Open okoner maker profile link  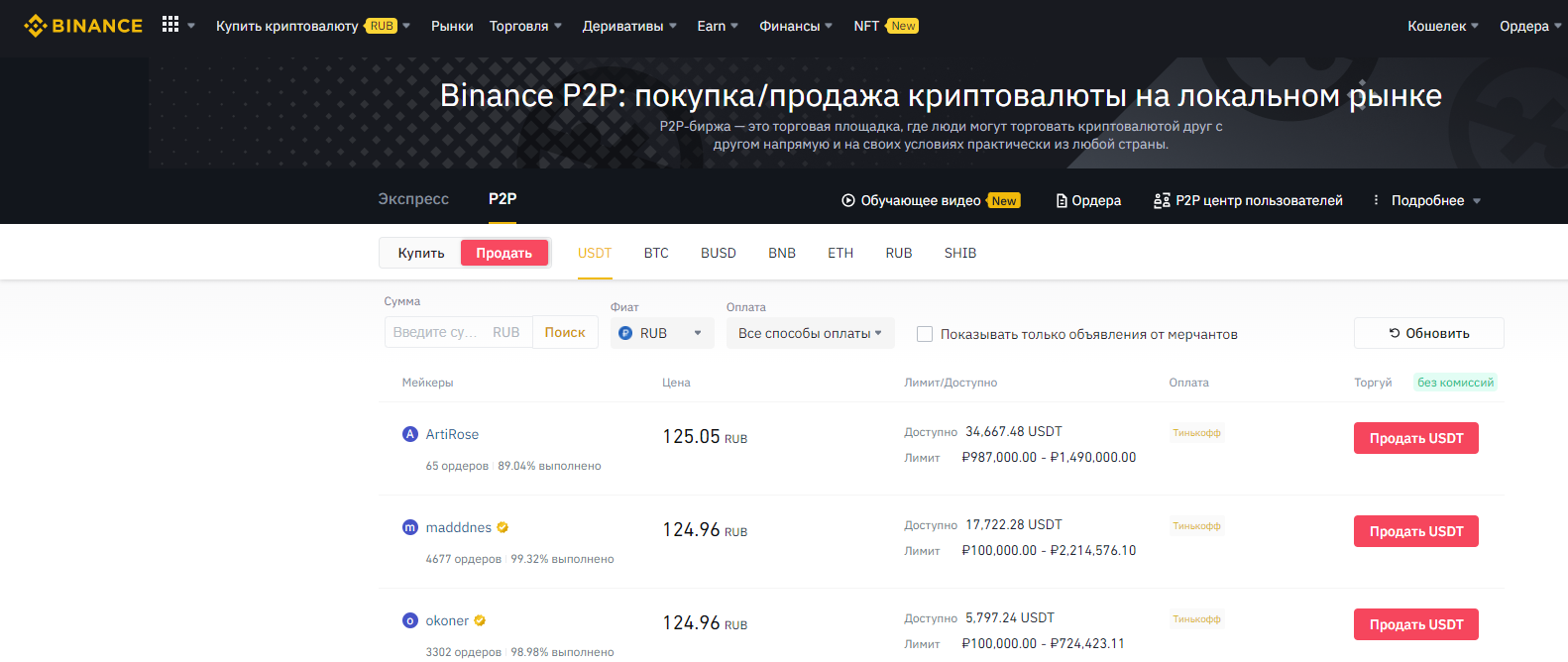pos(447,620)
